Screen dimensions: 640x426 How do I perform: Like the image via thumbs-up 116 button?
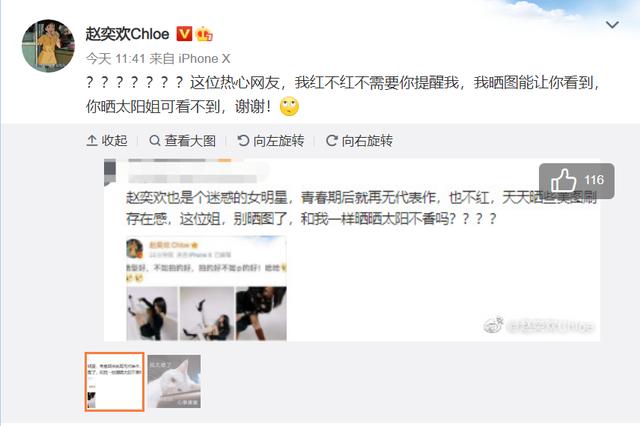577,181
